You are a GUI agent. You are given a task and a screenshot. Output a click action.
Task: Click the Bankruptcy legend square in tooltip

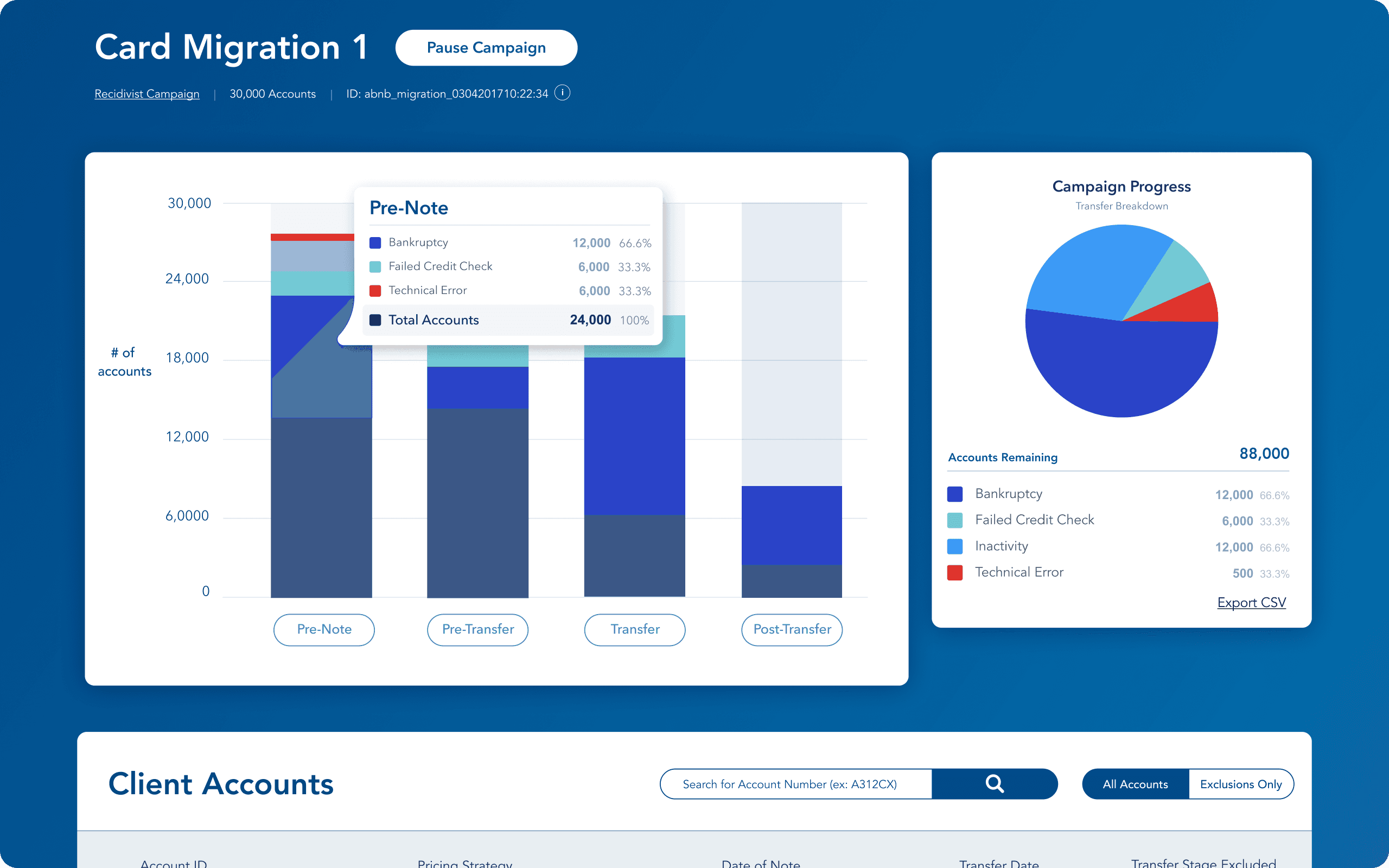(375, 243)
